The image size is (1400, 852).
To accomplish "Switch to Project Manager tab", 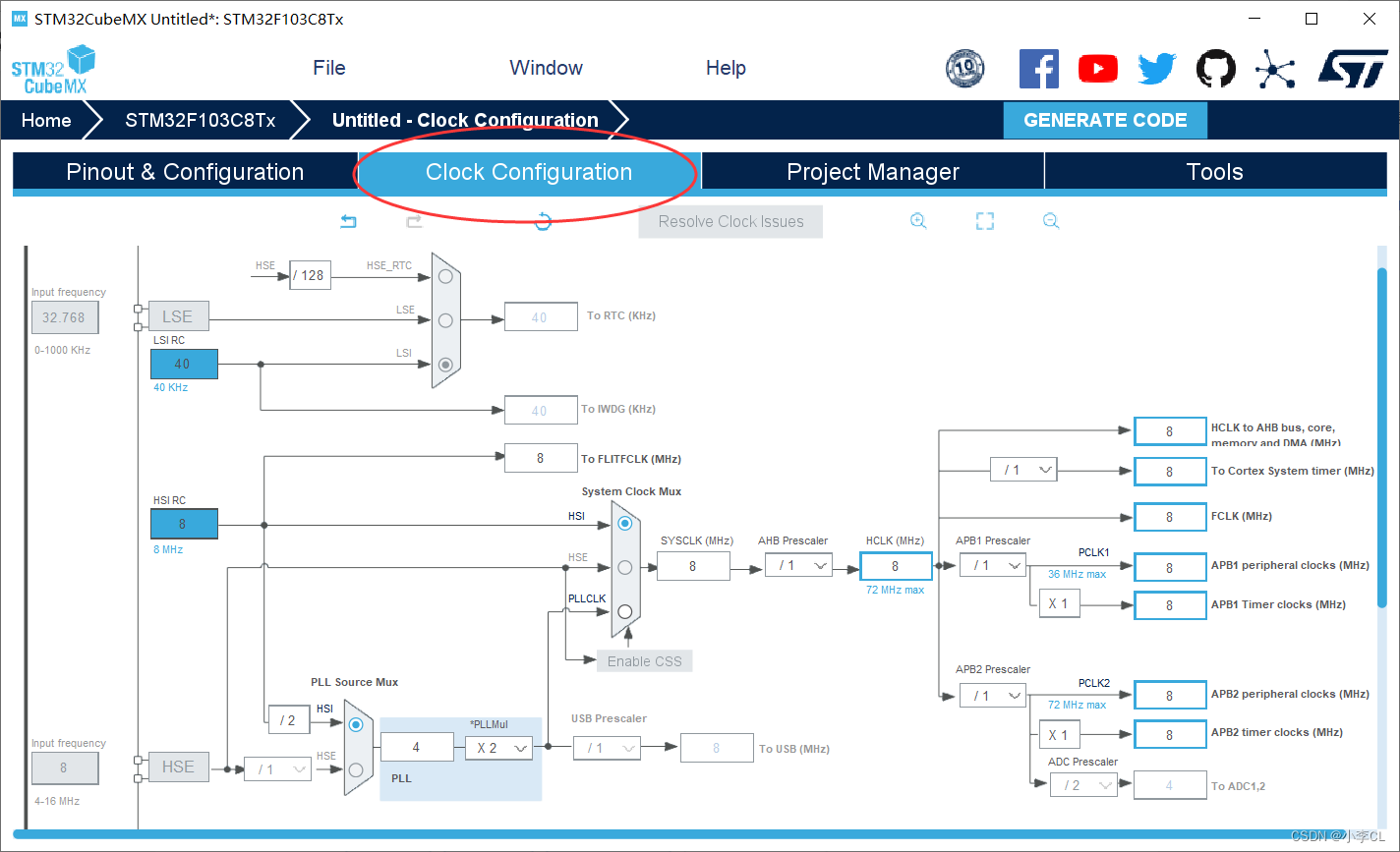I will click(x=873, y=172).
